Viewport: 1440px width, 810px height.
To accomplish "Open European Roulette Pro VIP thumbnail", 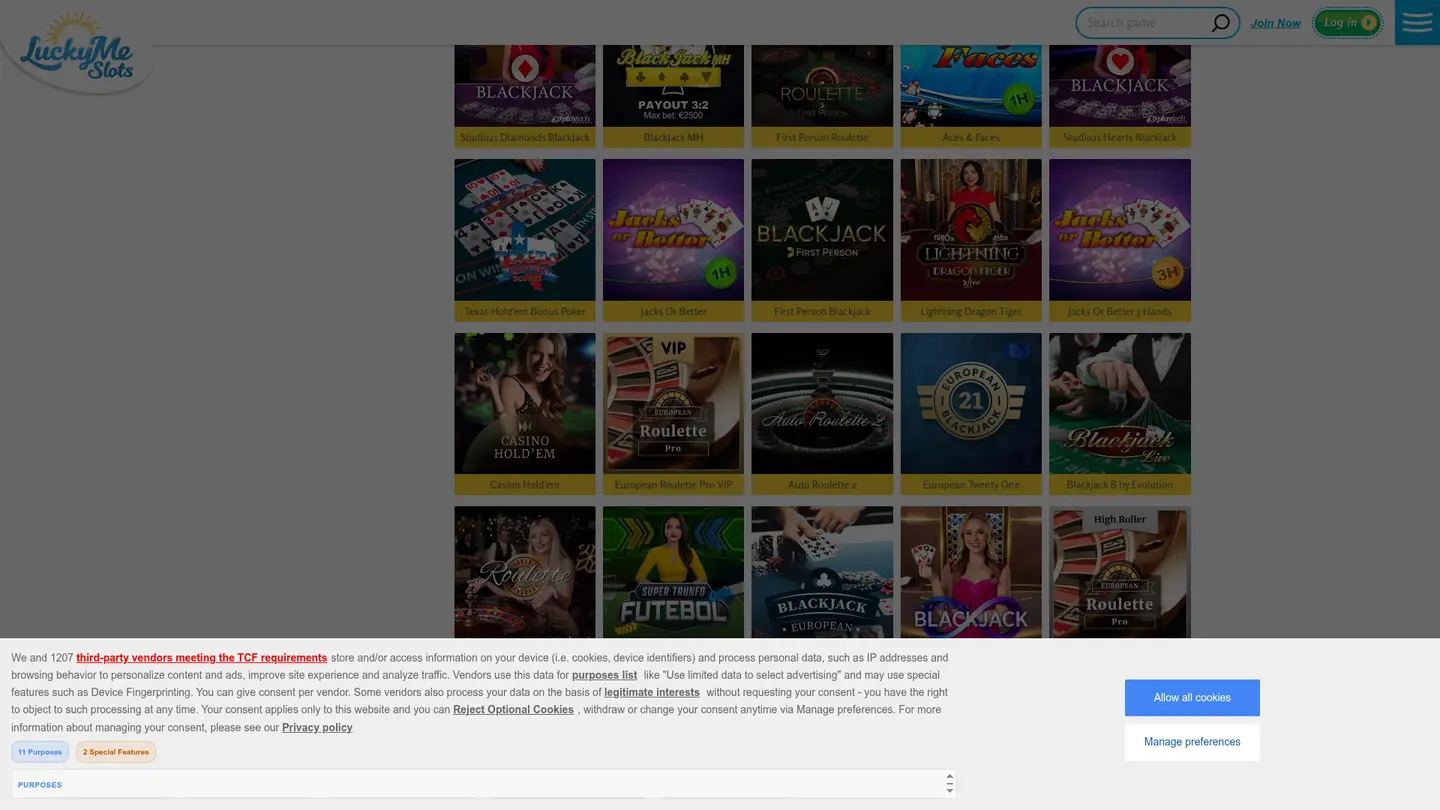I will tap(673, 403).
